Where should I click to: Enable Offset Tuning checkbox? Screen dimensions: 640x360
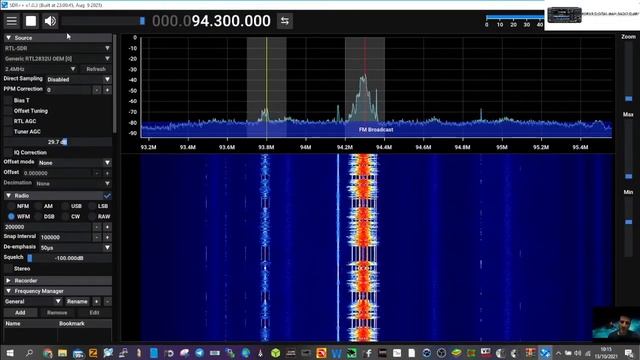[8, 111]
